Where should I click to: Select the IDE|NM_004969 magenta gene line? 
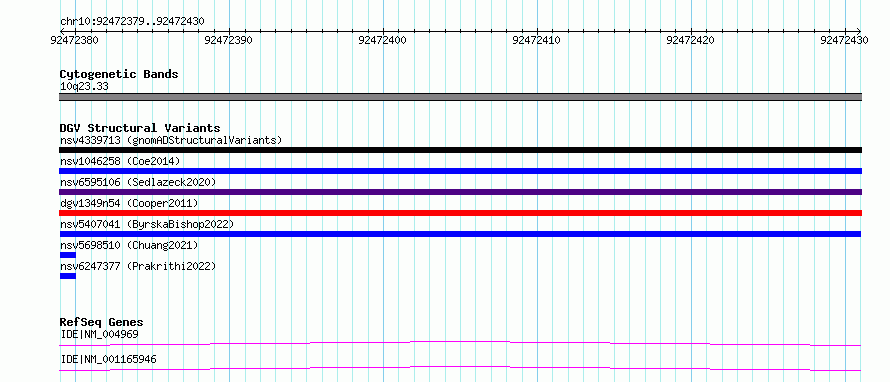point(460,343)
